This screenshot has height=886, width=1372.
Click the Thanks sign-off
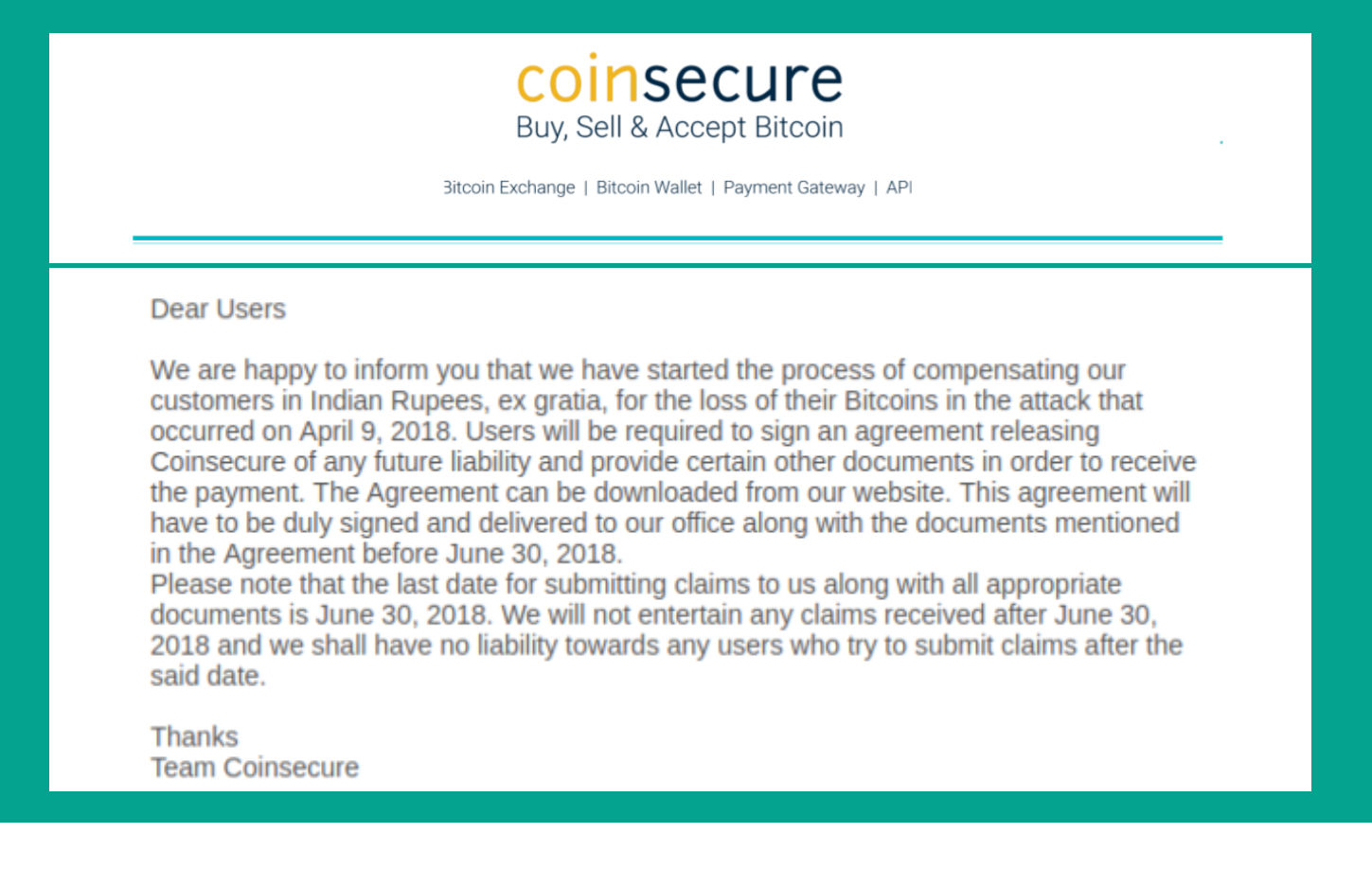(194, 736)
